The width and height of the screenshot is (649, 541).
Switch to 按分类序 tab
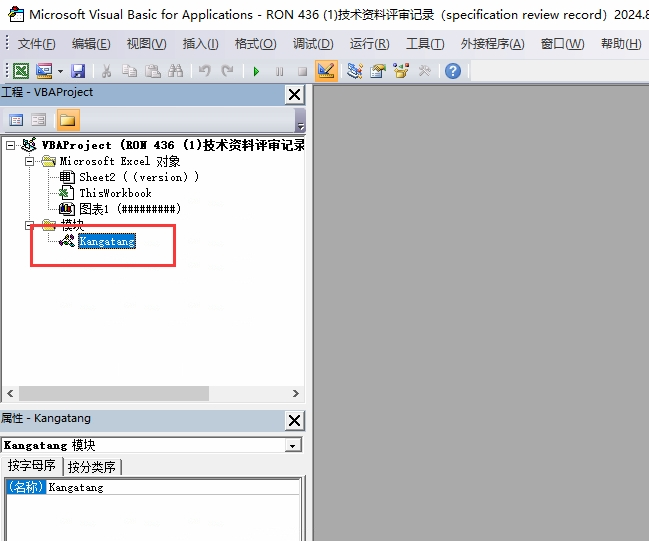(x=91, y=467)
